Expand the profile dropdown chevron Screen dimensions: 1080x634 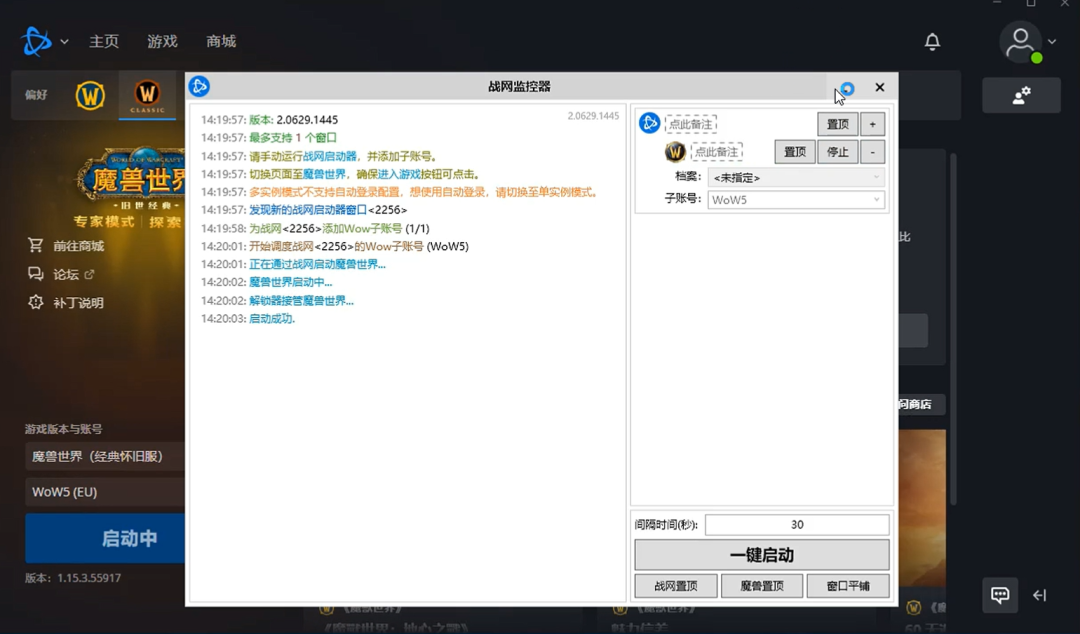(x=1052, y=42)
